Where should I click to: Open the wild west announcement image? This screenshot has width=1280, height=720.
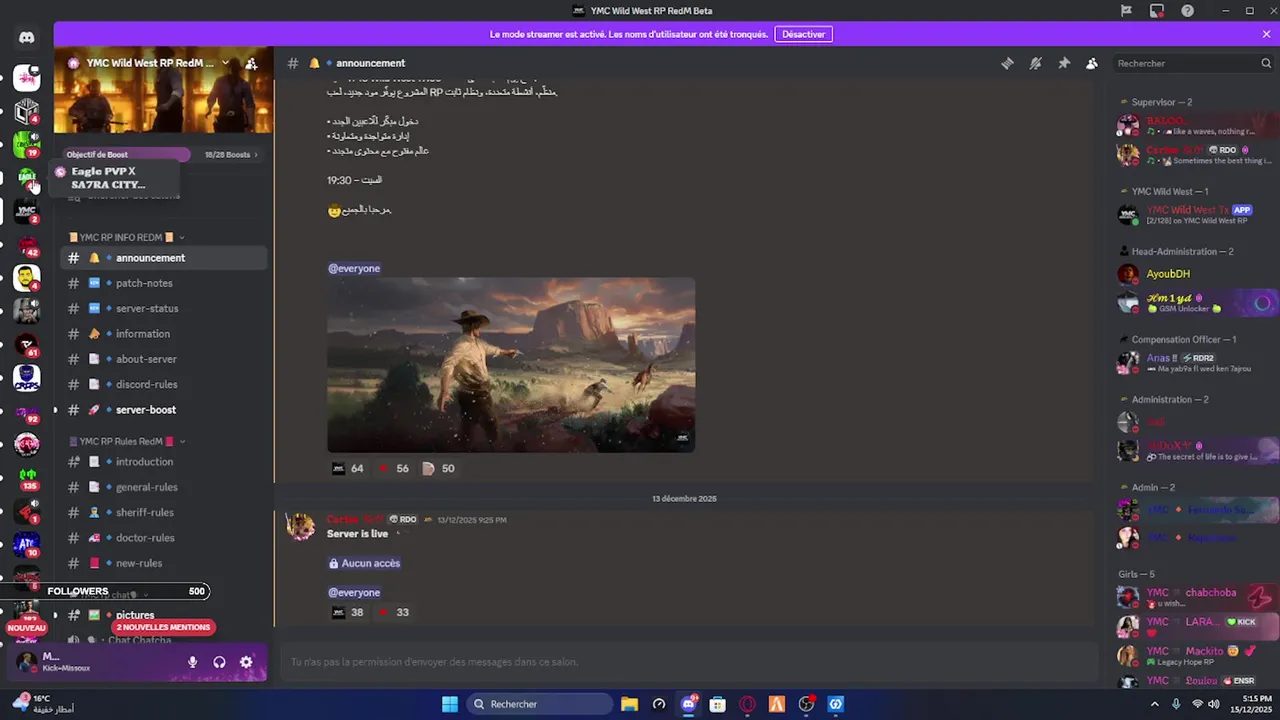pyautogui.click(x=511, y=365)
